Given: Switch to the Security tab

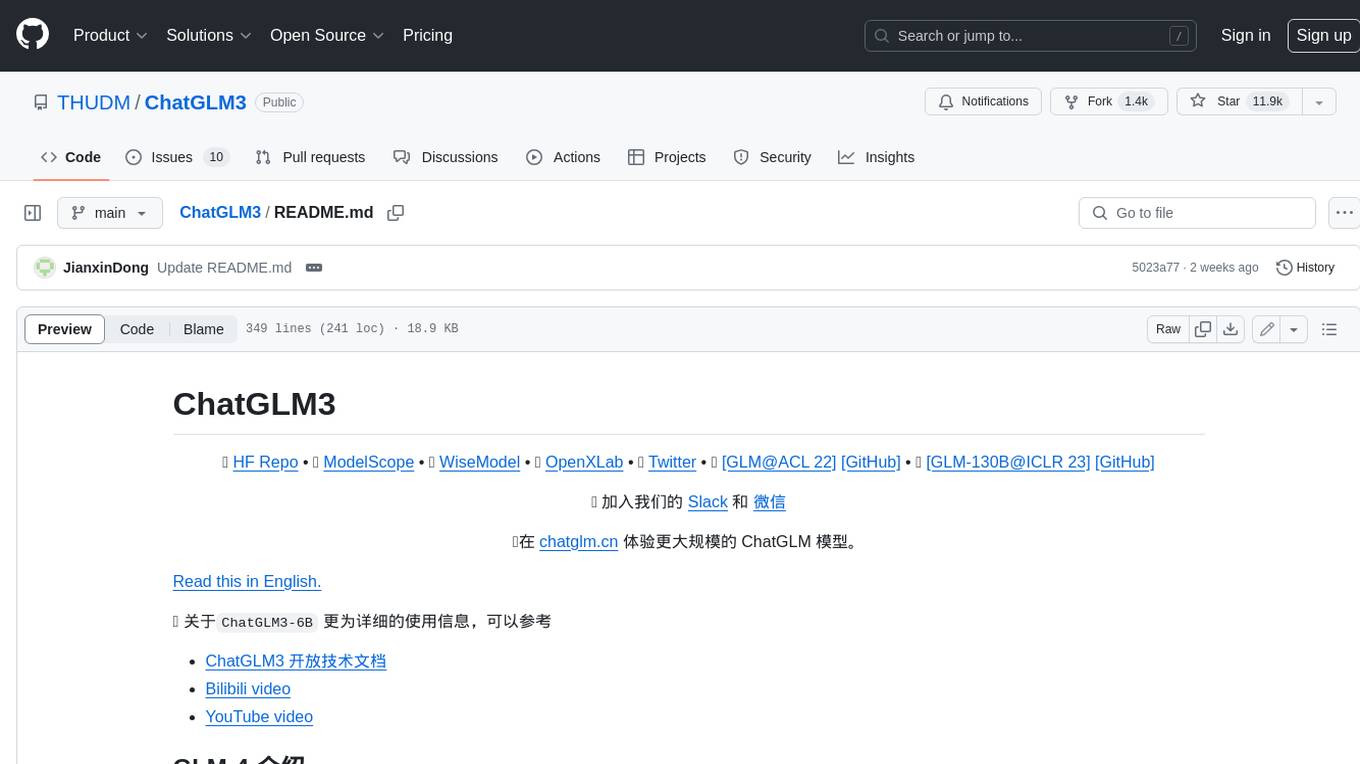Looking at the screenshot, I should click(772, 157).
